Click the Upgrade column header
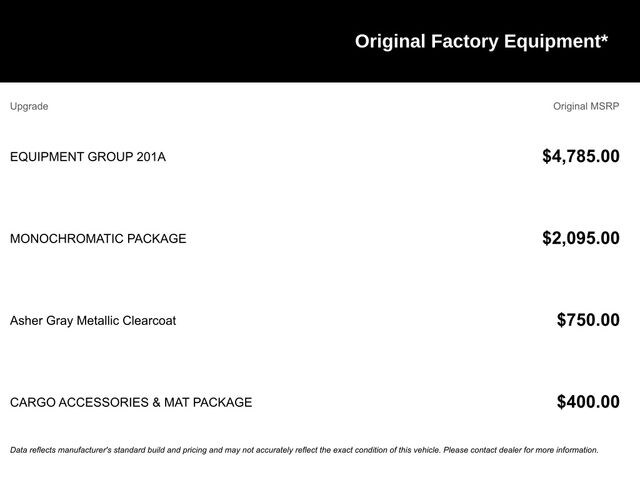Image resolution: width=640 pixels, height=480 pixels. tap(29, 106)
